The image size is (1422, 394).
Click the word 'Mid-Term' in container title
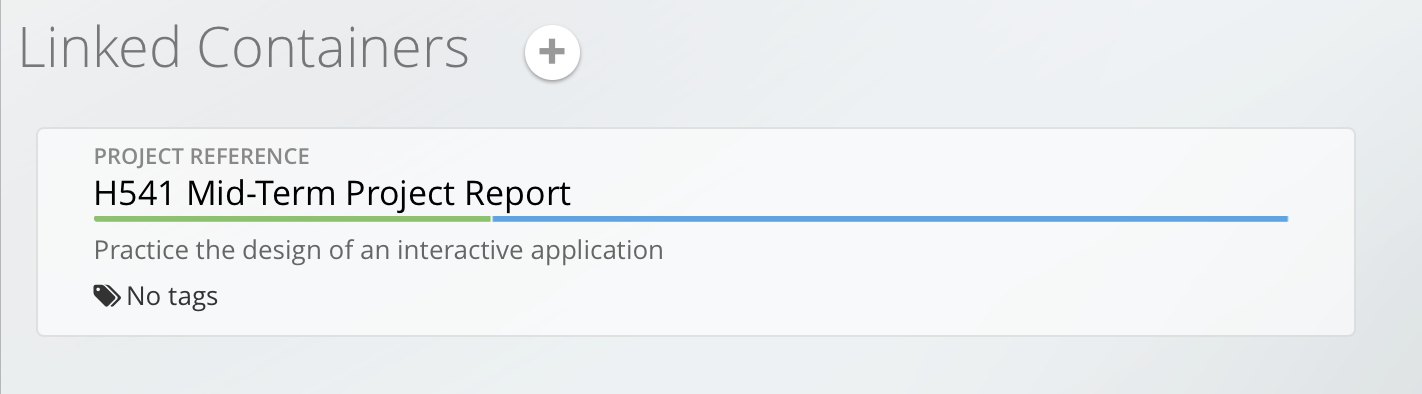click(262, 192)
